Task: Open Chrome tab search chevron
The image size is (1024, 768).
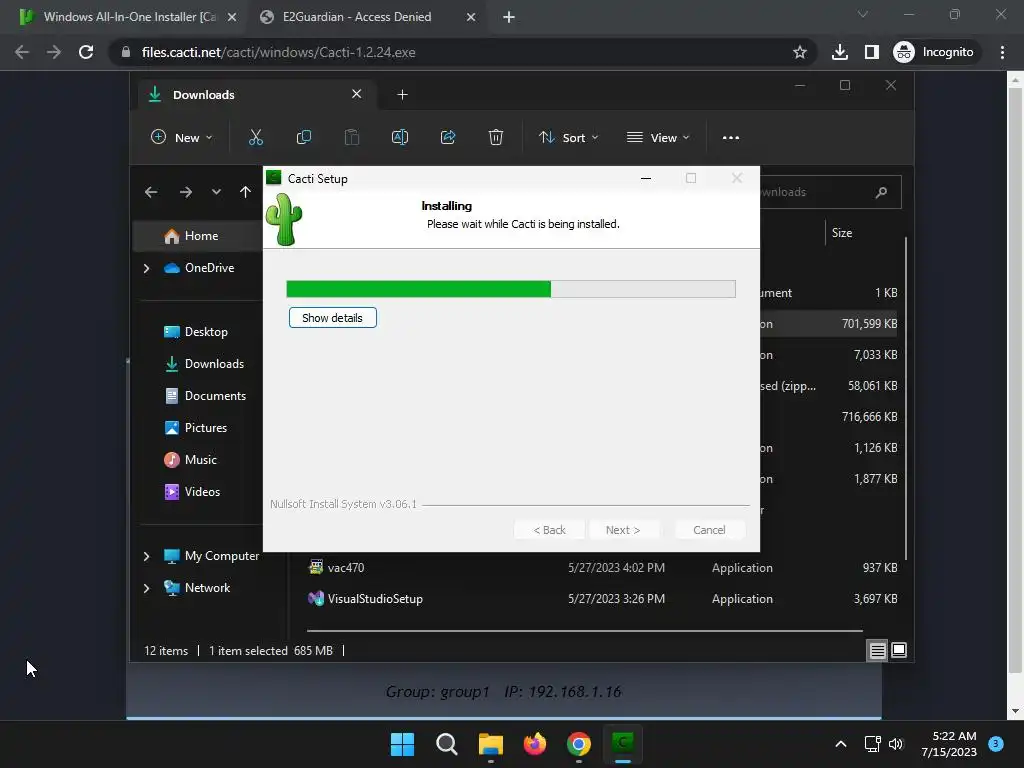Action: tap(863, 14)
